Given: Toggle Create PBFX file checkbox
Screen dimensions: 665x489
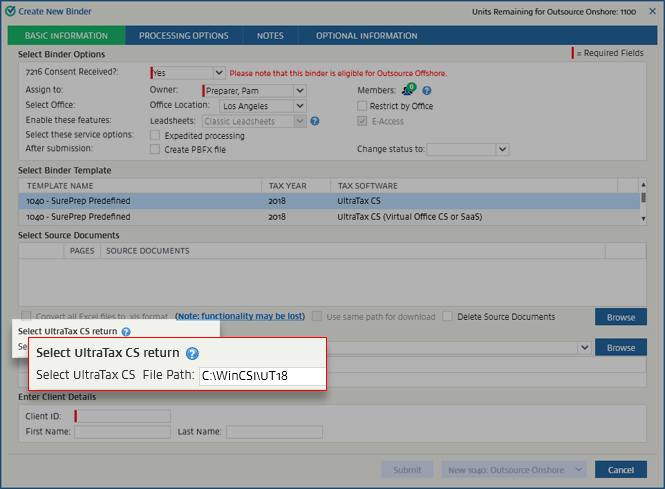Looking at the screenshot, I should tap(155, 149).
